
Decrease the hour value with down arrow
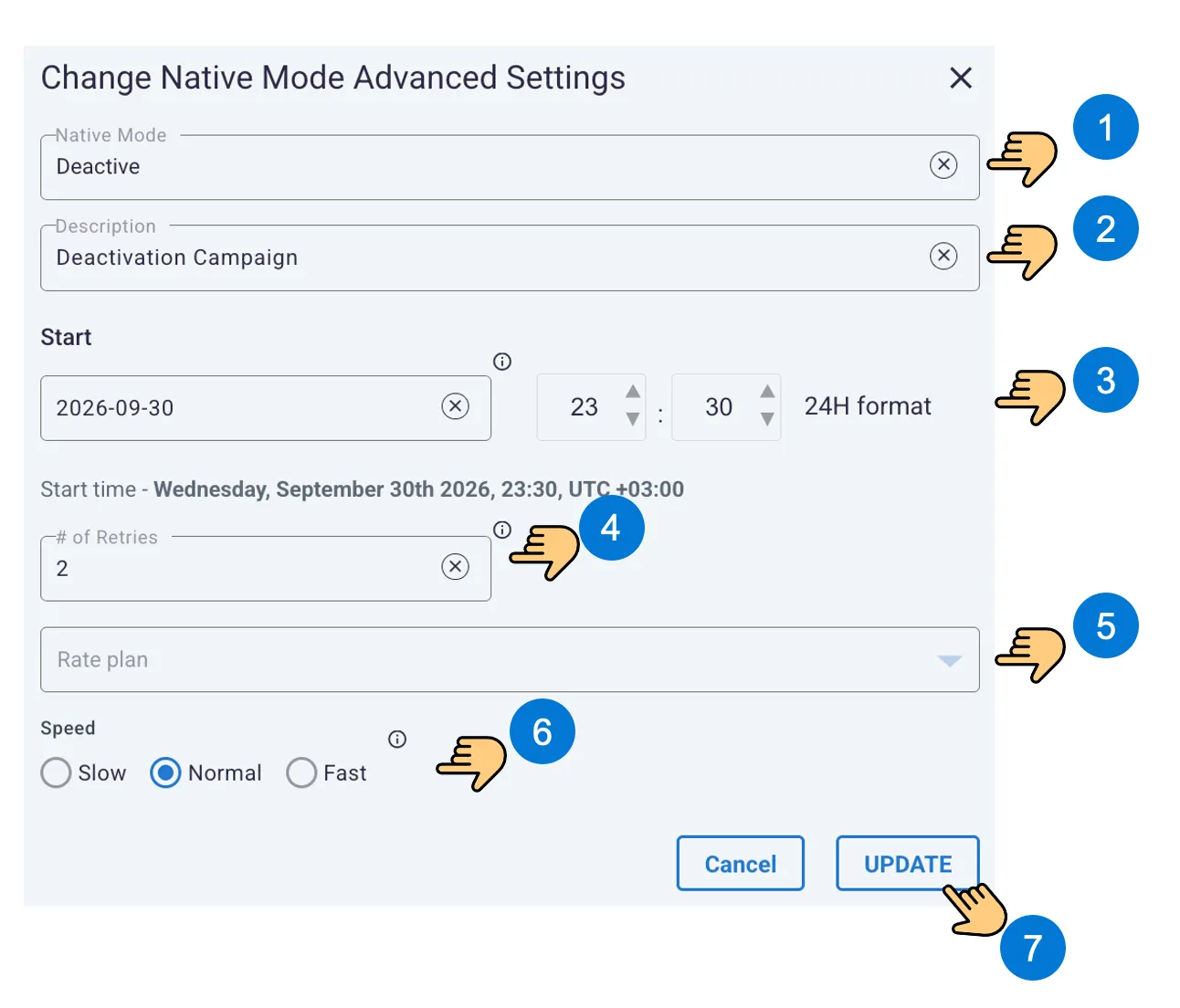(632, 419)
